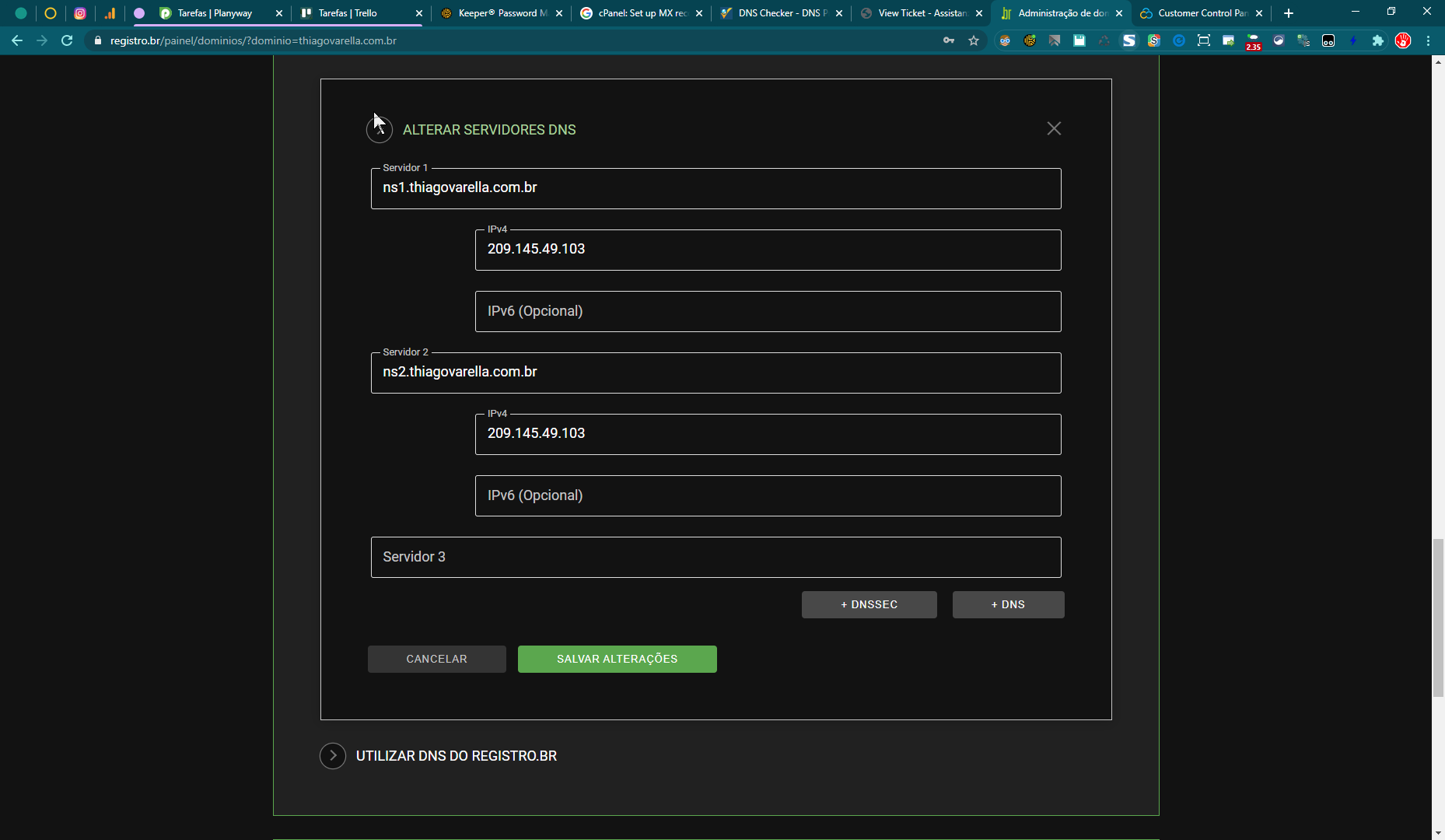The image size is (1445, 840).
Task: Open the extension showing 2.35 badge
Action: [1254, 42]
